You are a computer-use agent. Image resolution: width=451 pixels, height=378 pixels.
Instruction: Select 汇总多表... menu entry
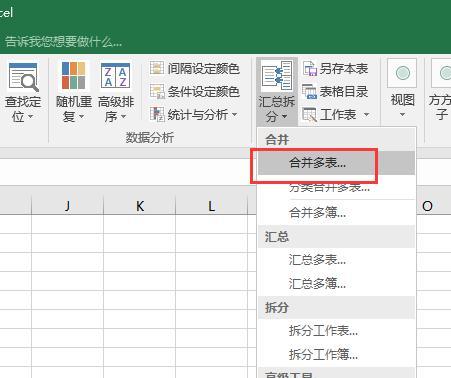tap(337, 260)
